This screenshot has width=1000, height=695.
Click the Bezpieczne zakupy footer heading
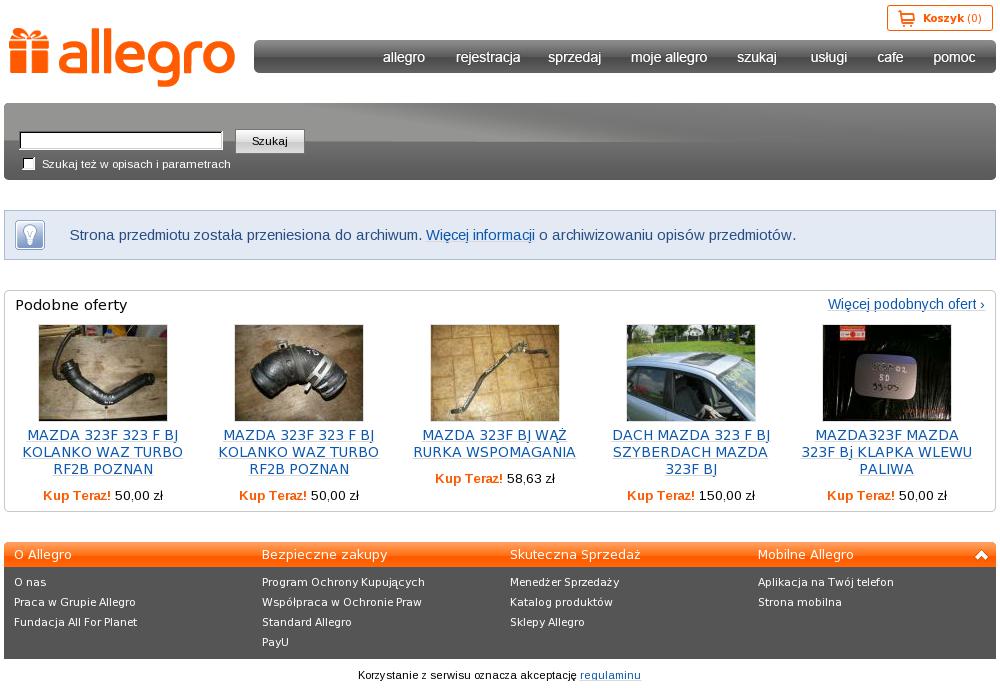(325, 555)
